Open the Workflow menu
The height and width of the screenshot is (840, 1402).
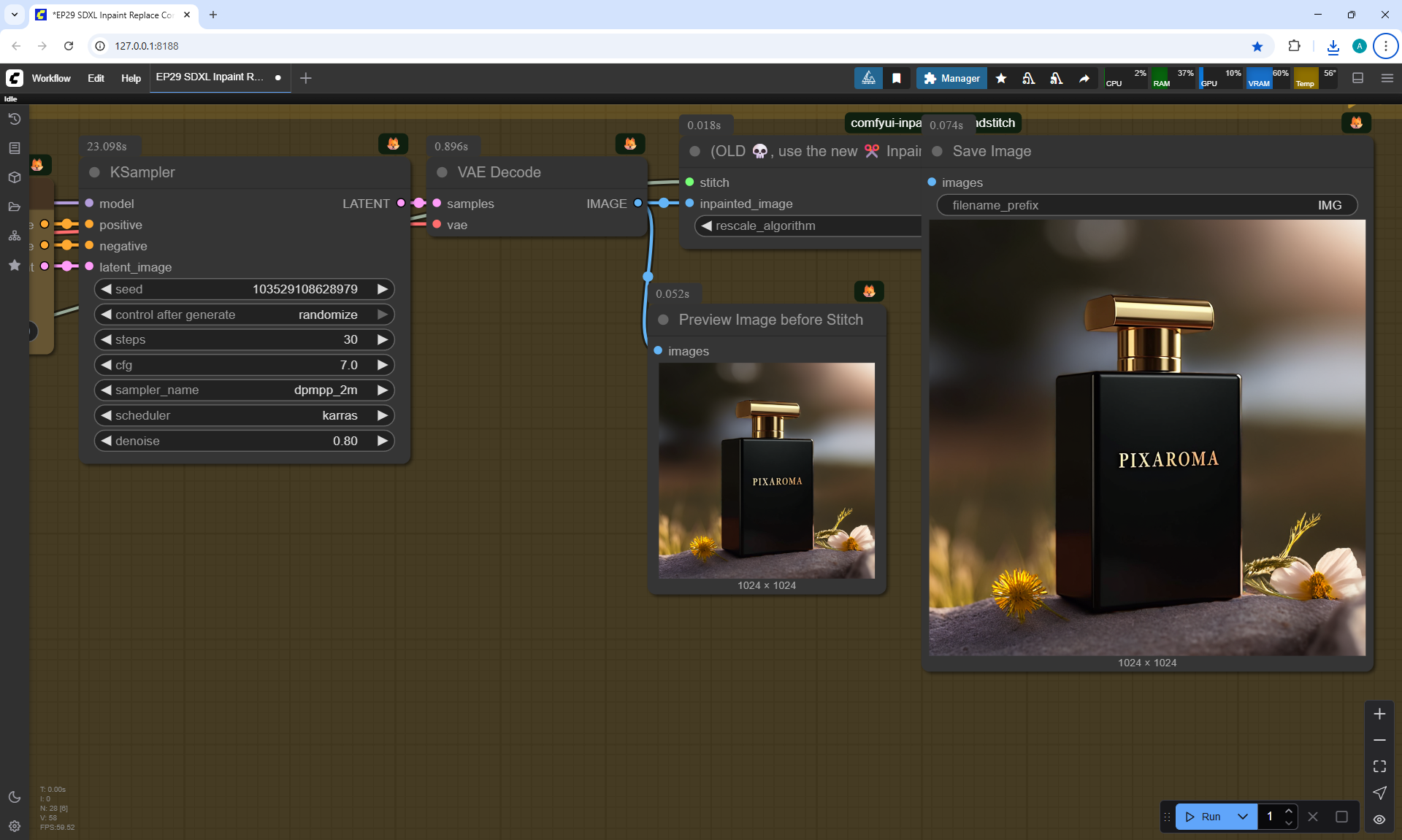pyautogui.click(x=51, y=78)
